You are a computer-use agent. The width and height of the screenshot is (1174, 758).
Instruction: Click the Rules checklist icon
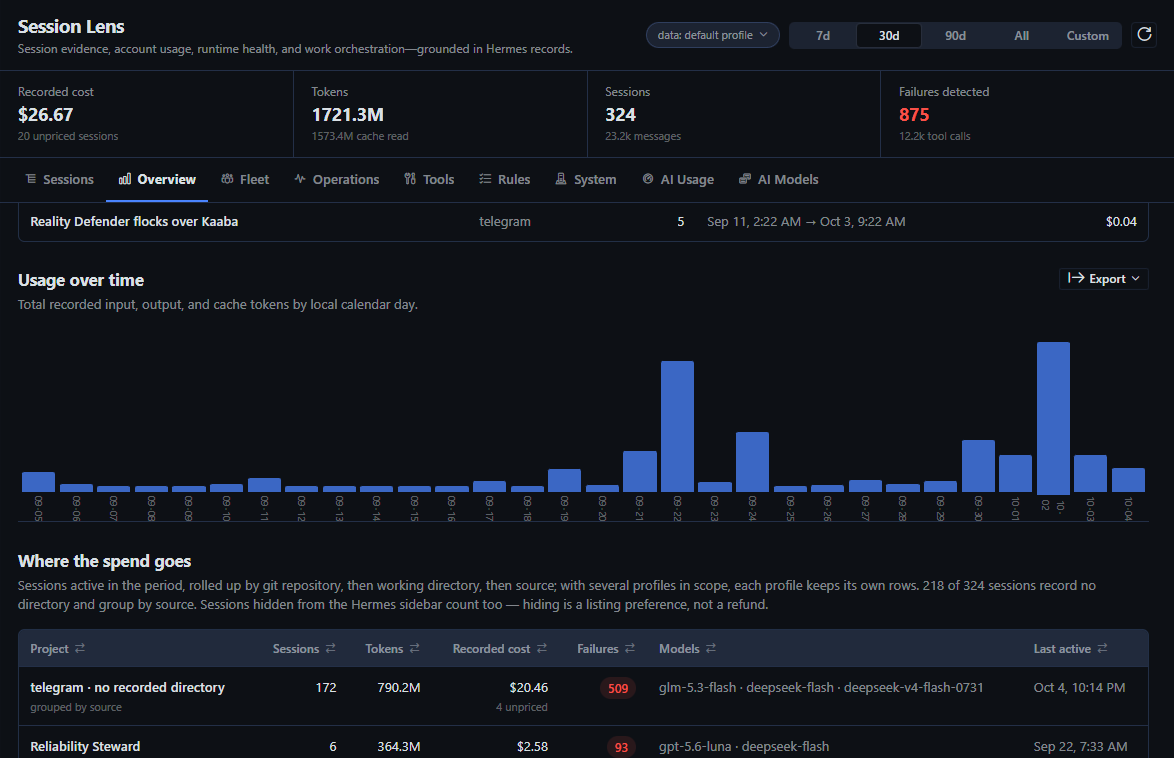click(x=485, y=179)
